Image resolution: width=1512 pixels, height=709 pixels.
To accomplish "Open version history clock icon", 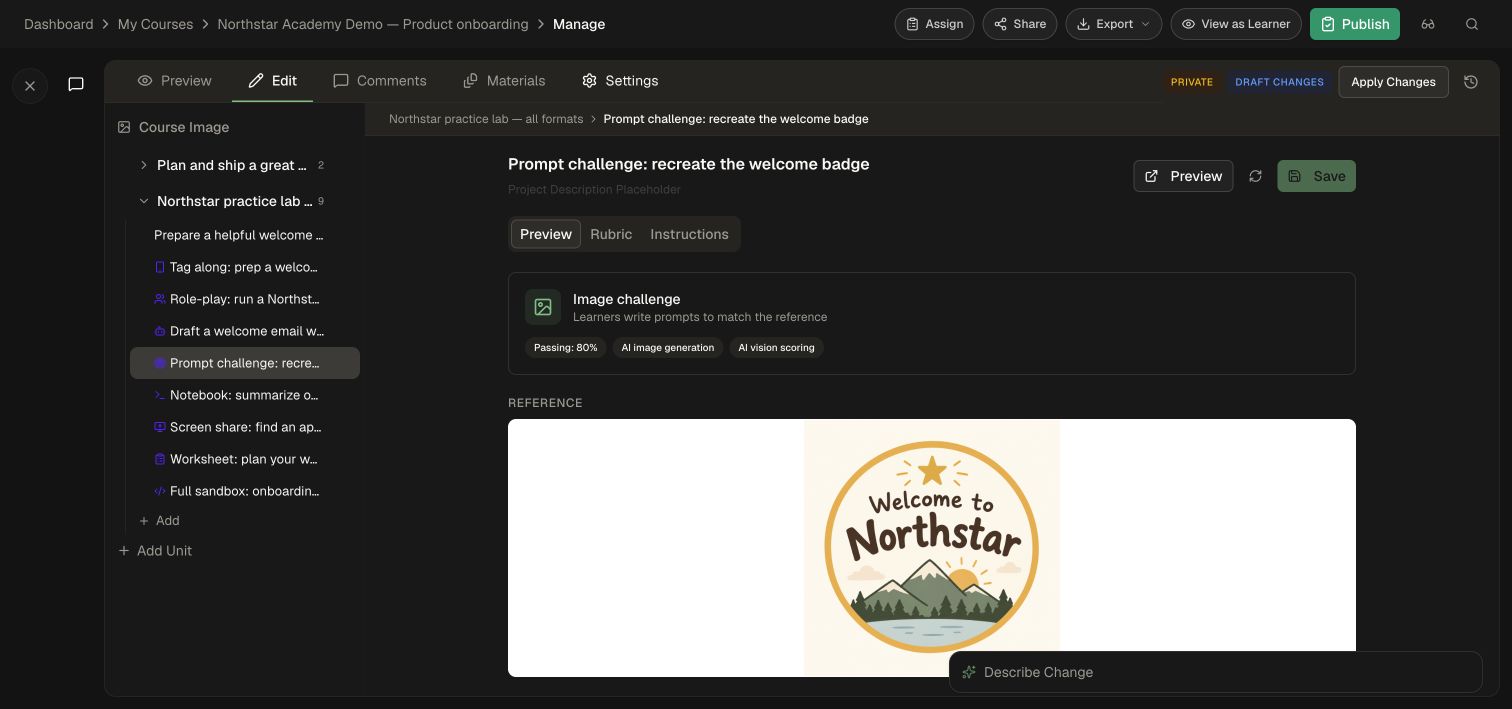I will click(x=1471, y=82).
